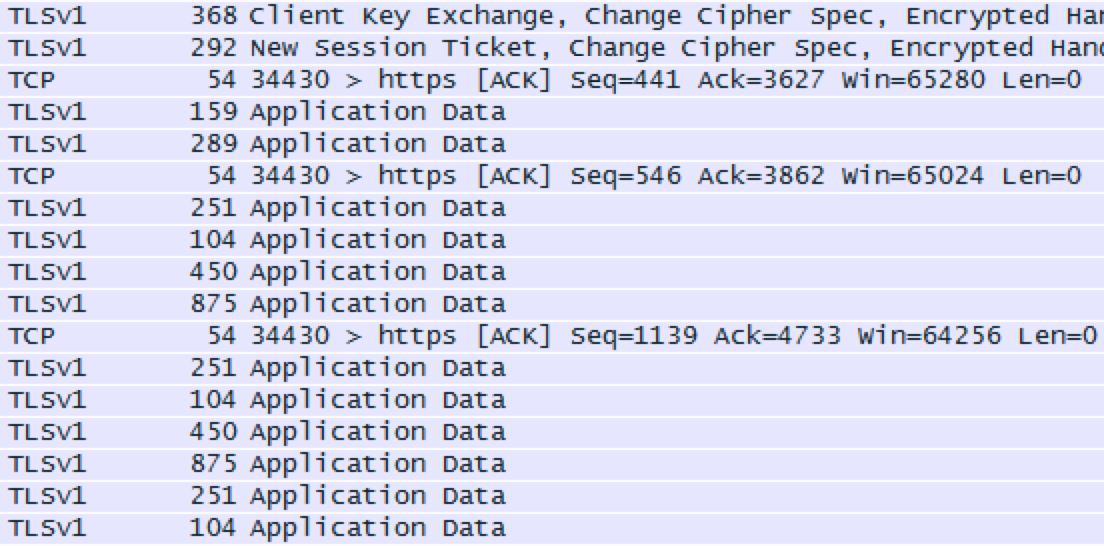Click the TCP protocol cell of Win=65280 packet
The width and height of the screenshot is (1104, 546).
click(30, 80)
